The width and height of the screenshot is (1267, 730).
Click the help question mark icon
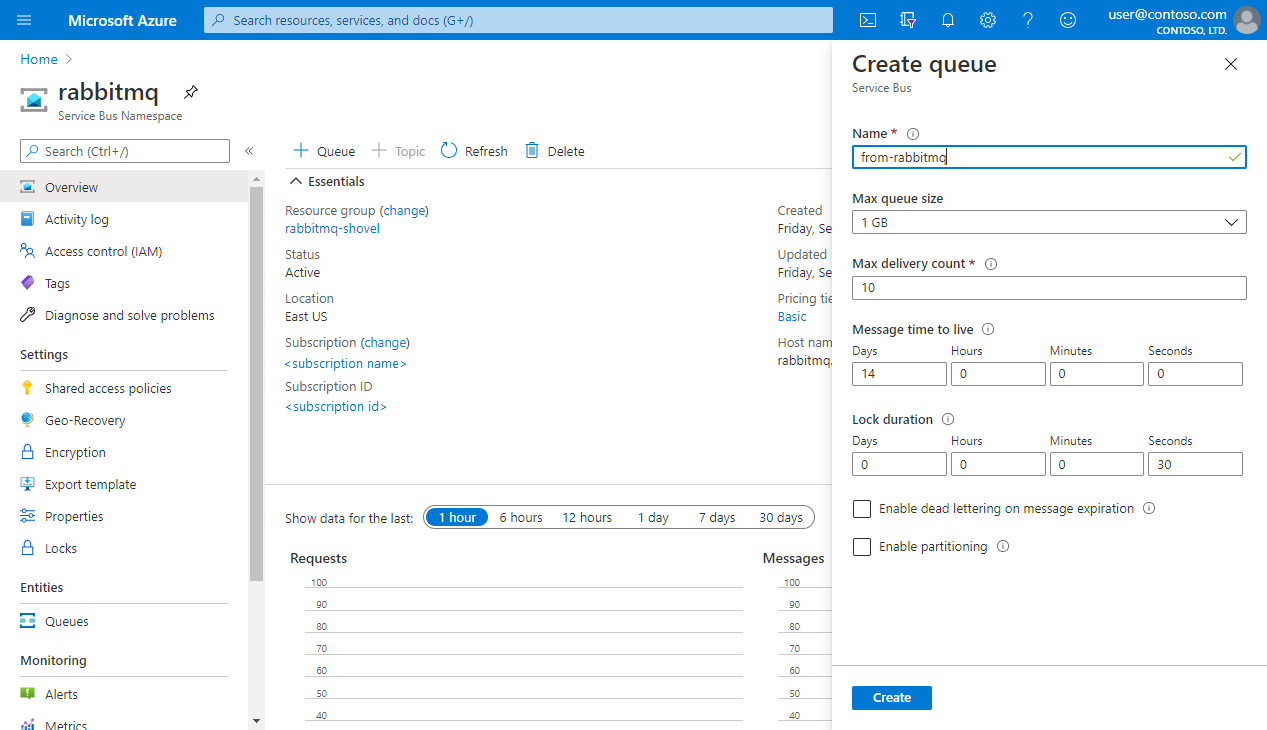[1028, 20]
